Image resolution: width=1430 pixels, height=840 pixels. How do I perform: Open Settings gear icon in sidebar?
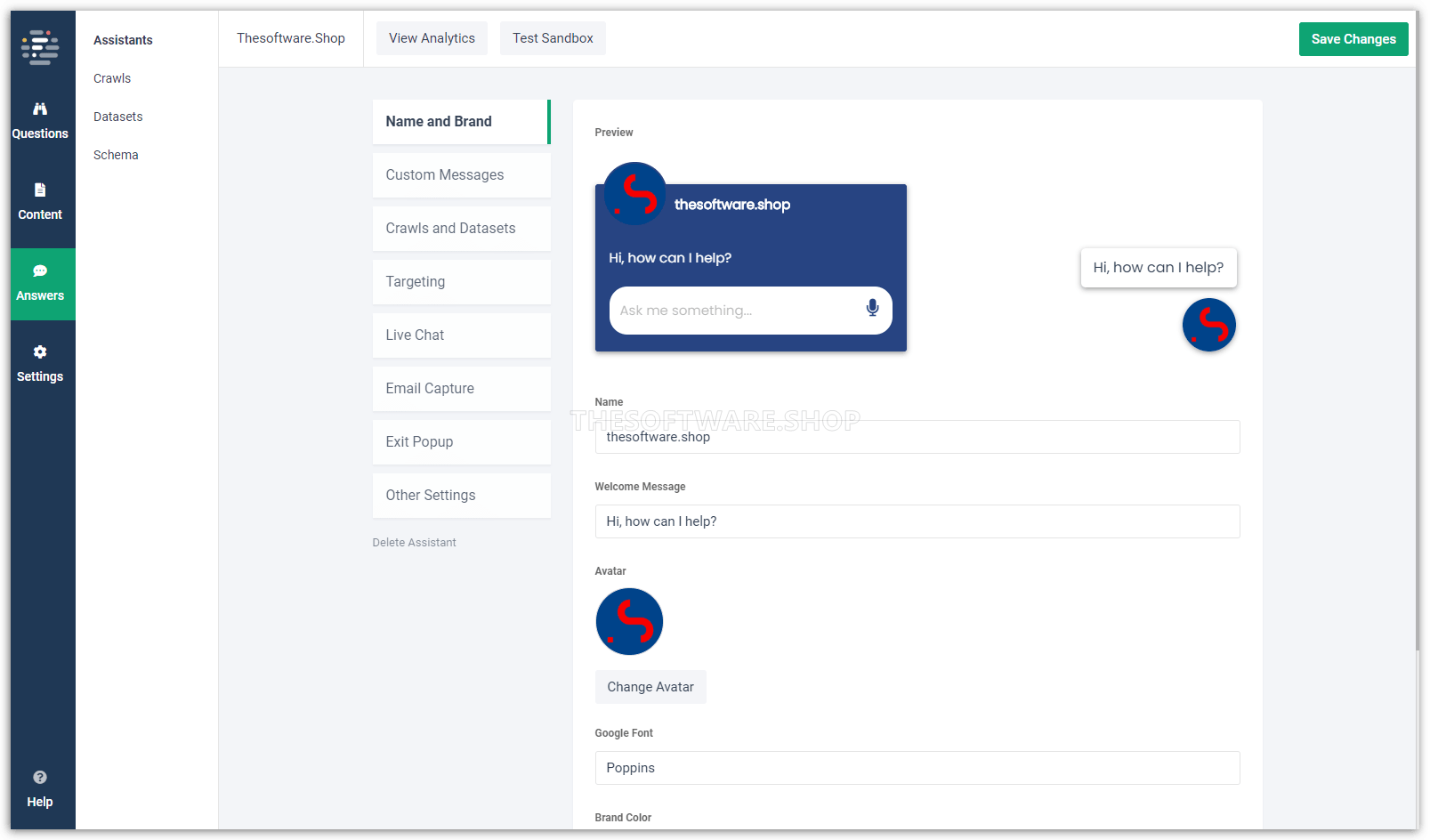click(40, 352)
